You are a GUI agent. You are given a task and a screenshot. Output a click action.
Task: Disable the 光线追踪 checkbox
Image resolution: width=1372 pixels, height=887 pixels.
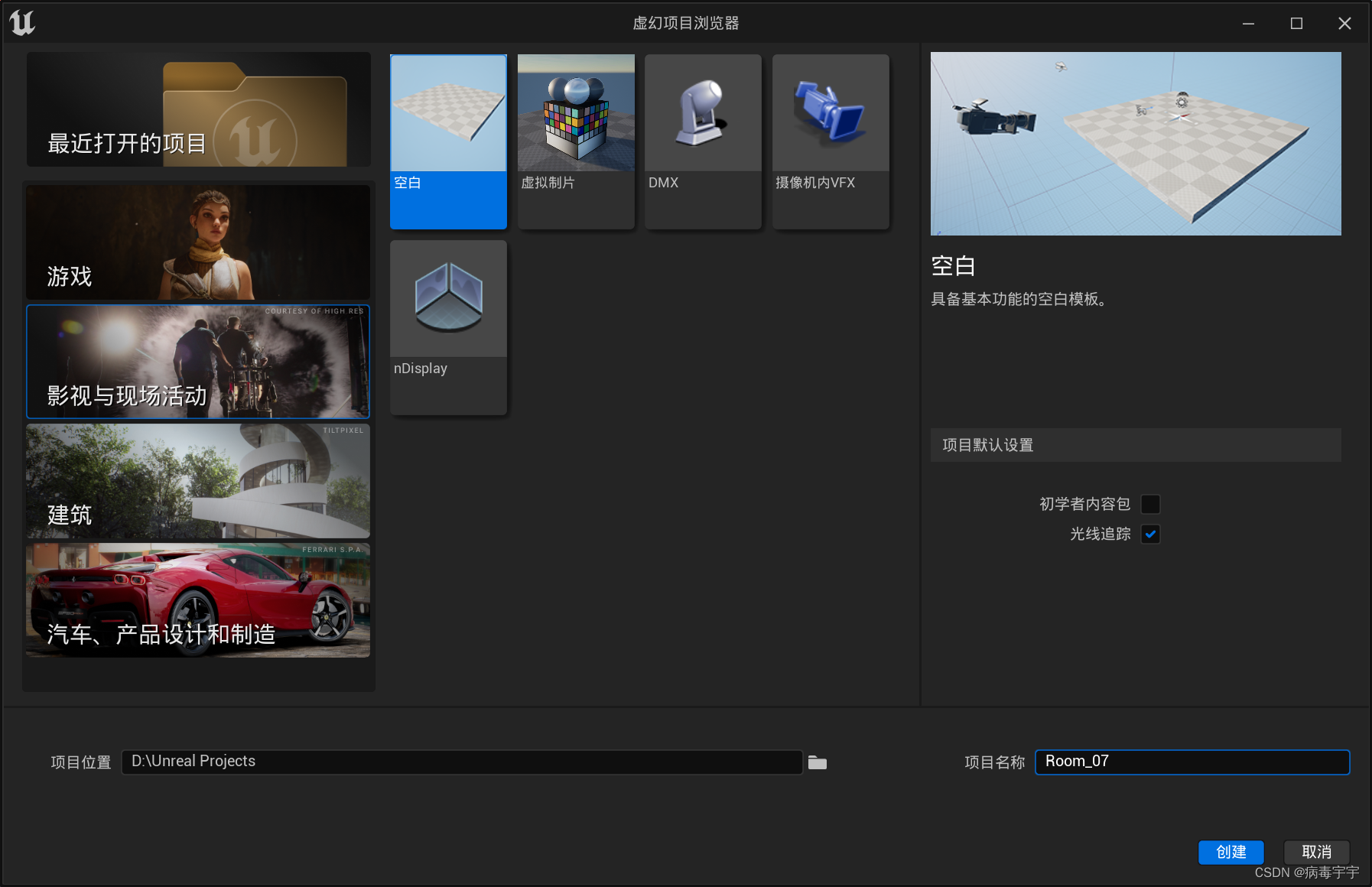click(1151, 534)
